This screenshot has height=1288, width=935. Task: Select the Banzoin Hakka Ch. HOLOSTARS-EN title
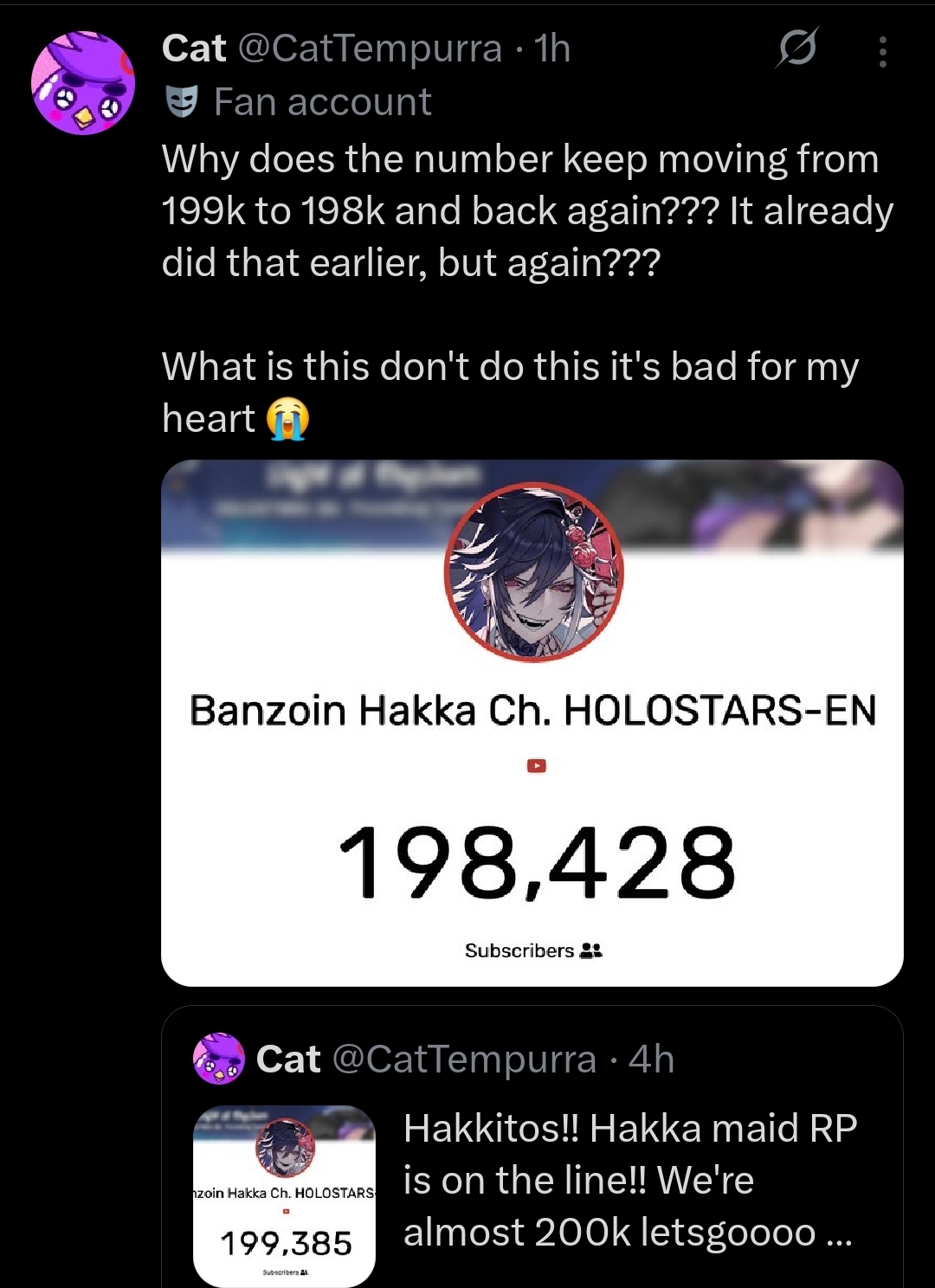[533, 710]
